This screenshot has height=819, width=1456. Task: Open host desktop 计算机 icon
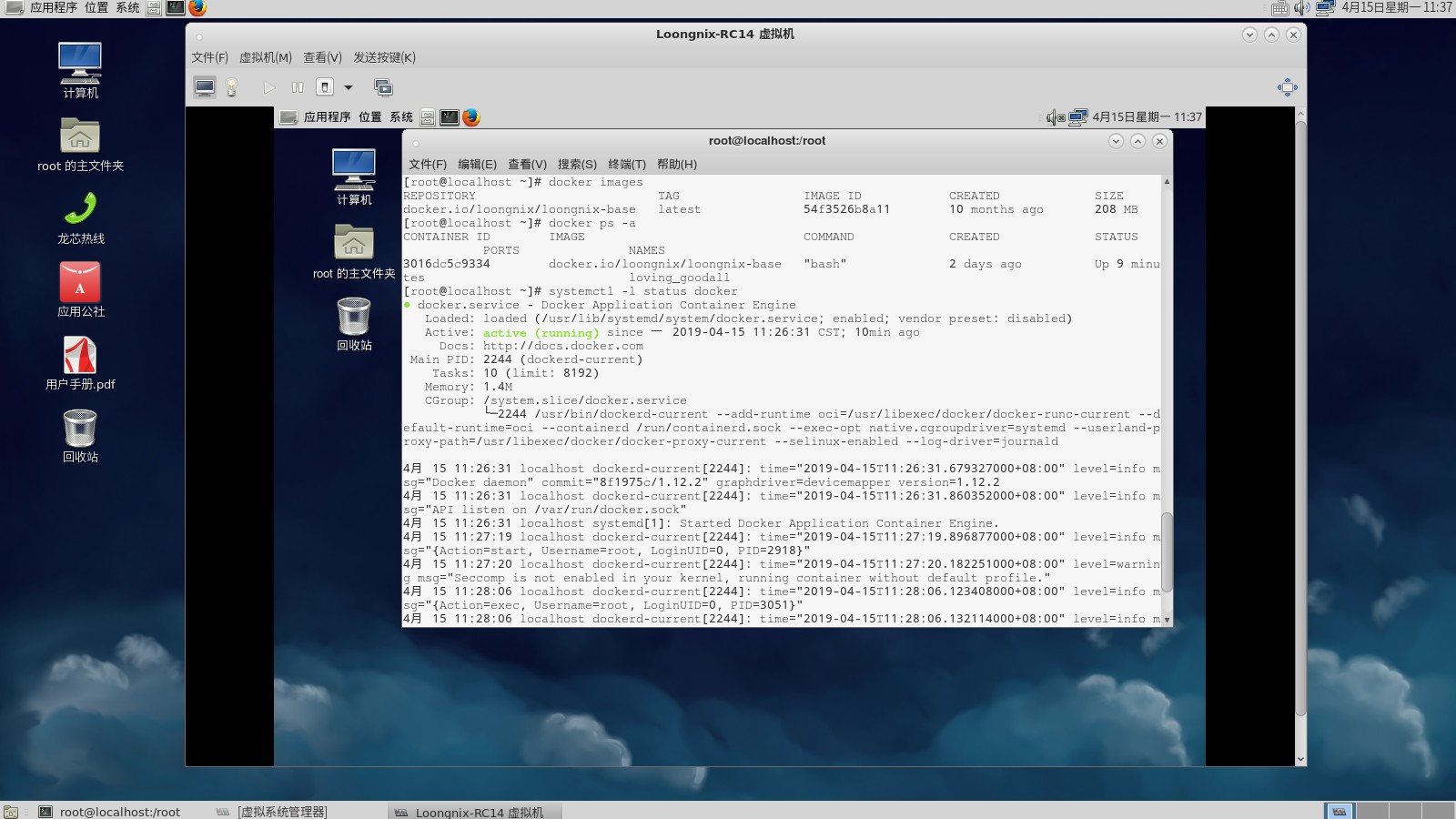tap(80, 70)
